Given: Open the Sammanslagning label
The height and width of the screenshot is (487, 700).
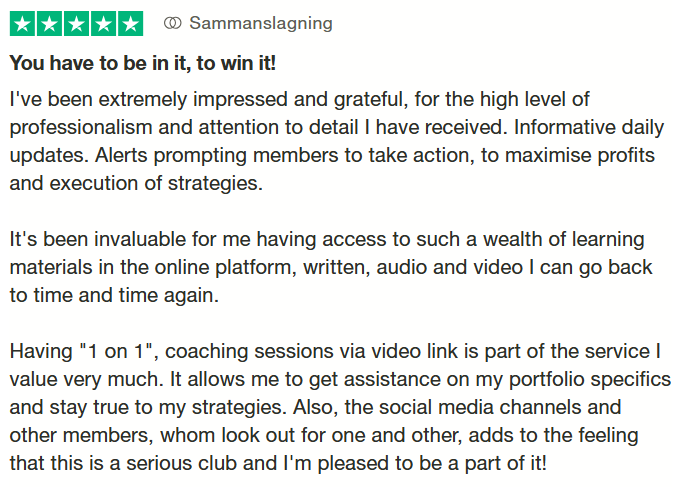Looking at the screenshot, I should pos(261,23).
